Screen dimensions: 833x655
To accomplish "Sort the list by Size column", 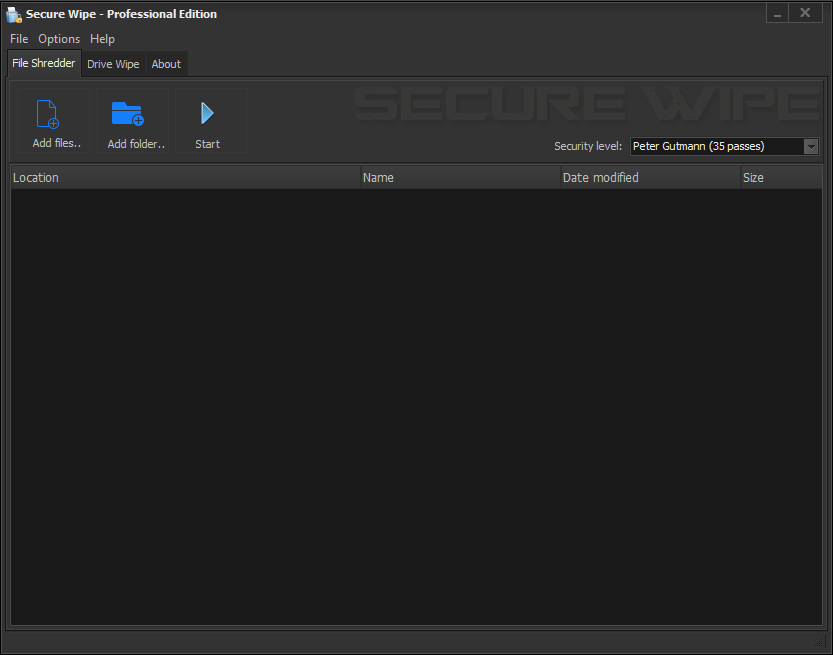I will click(781, 177).
